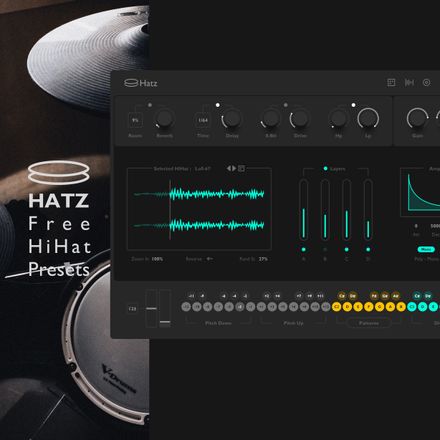
Task: Click the hihat waveform display
Action: click(199, 210)
